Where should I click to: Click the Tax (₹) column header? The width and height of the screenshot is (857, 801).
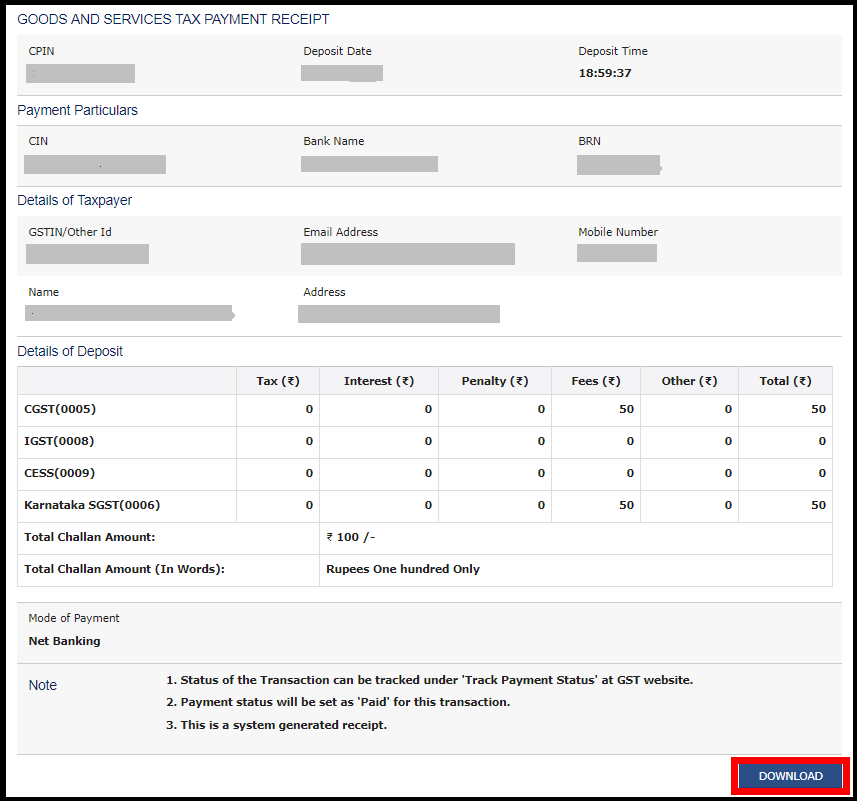(278, 381)
